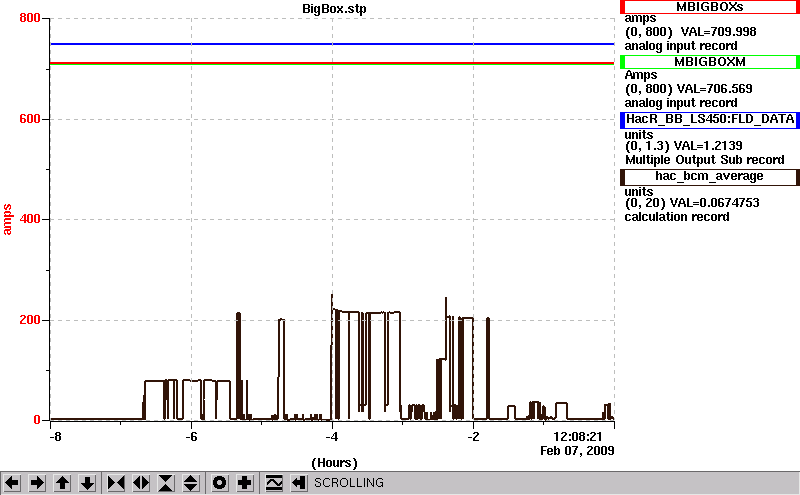800x495 pixels.
Task: Click the red 'amps' y-axis label
Action: coord(7,219)
